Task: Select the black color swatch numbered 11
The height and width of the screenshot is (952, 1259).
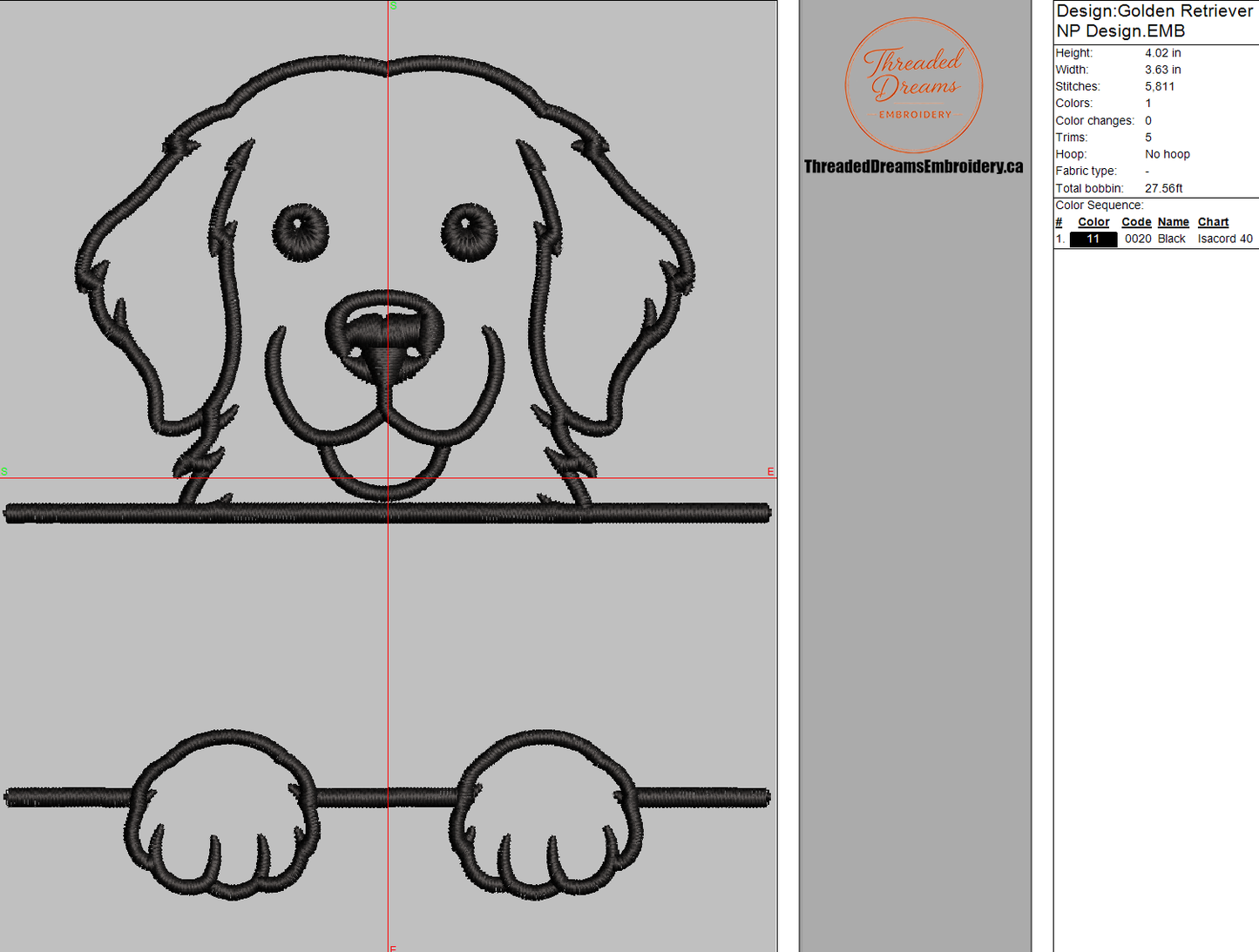Action: click(1093, 239)
